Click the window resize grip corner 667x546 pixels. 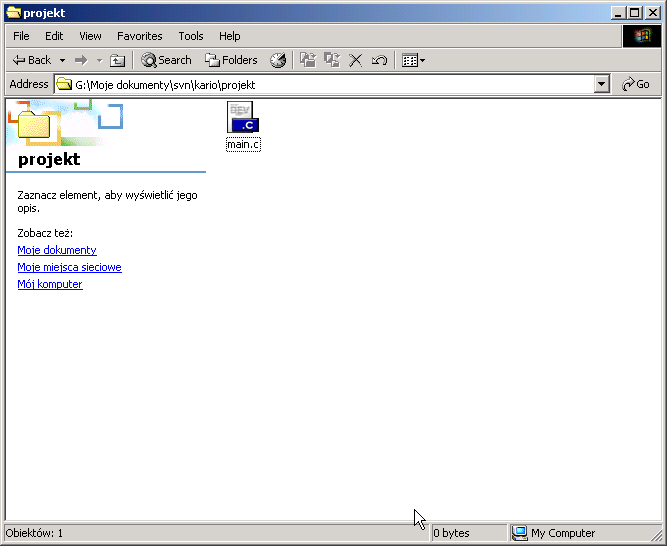tap(656, 535)
